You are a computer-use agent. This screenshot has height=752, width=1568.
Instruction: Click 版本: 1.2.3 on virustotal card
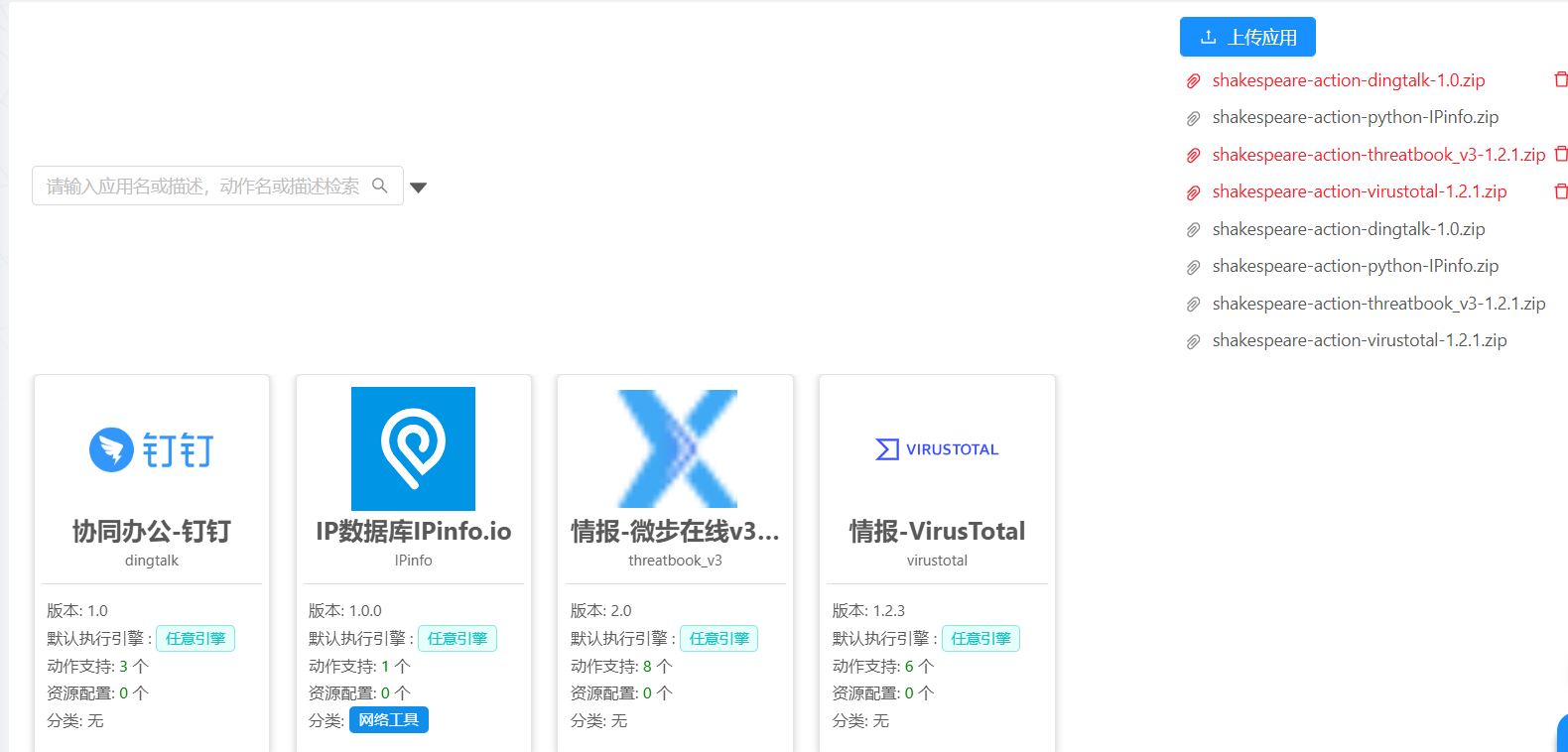pos(868,611)
